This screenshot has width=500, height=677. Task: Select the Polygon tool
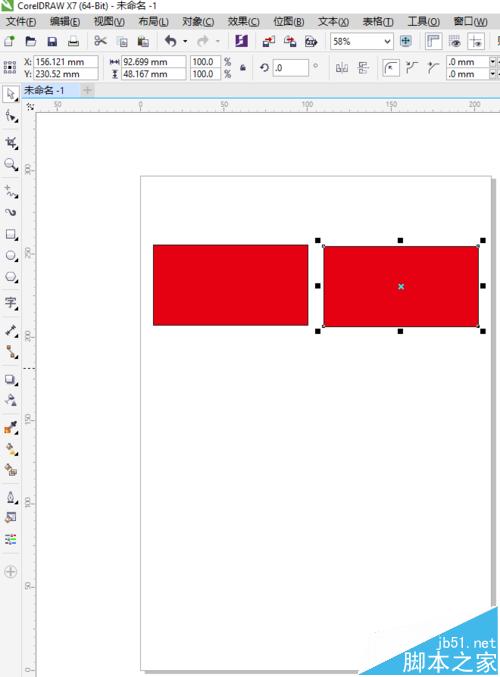(x=11, y=277)
